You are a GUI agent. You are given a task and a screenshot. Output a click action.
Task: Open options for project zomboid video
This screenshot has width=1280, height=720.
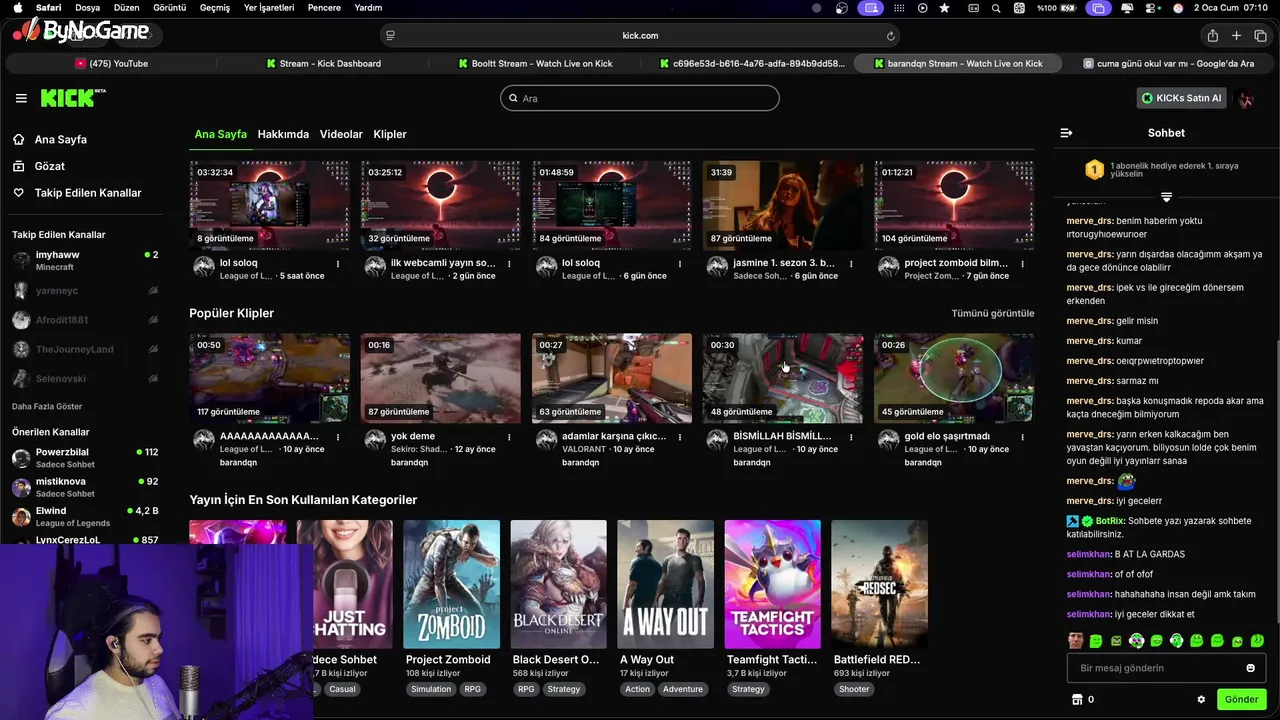point(1022,264)
